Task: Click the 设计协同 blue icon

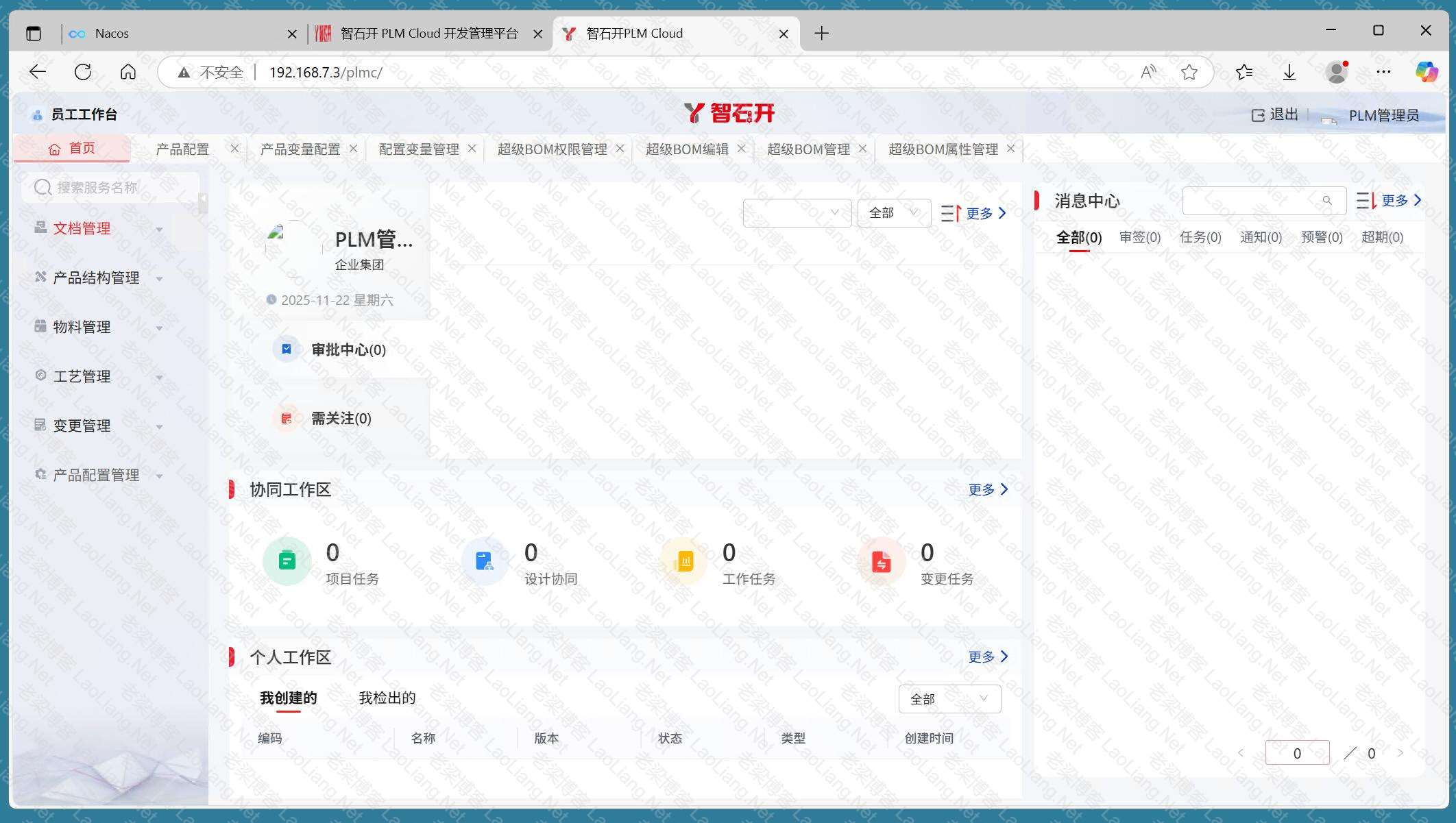Action: [485, 561]
